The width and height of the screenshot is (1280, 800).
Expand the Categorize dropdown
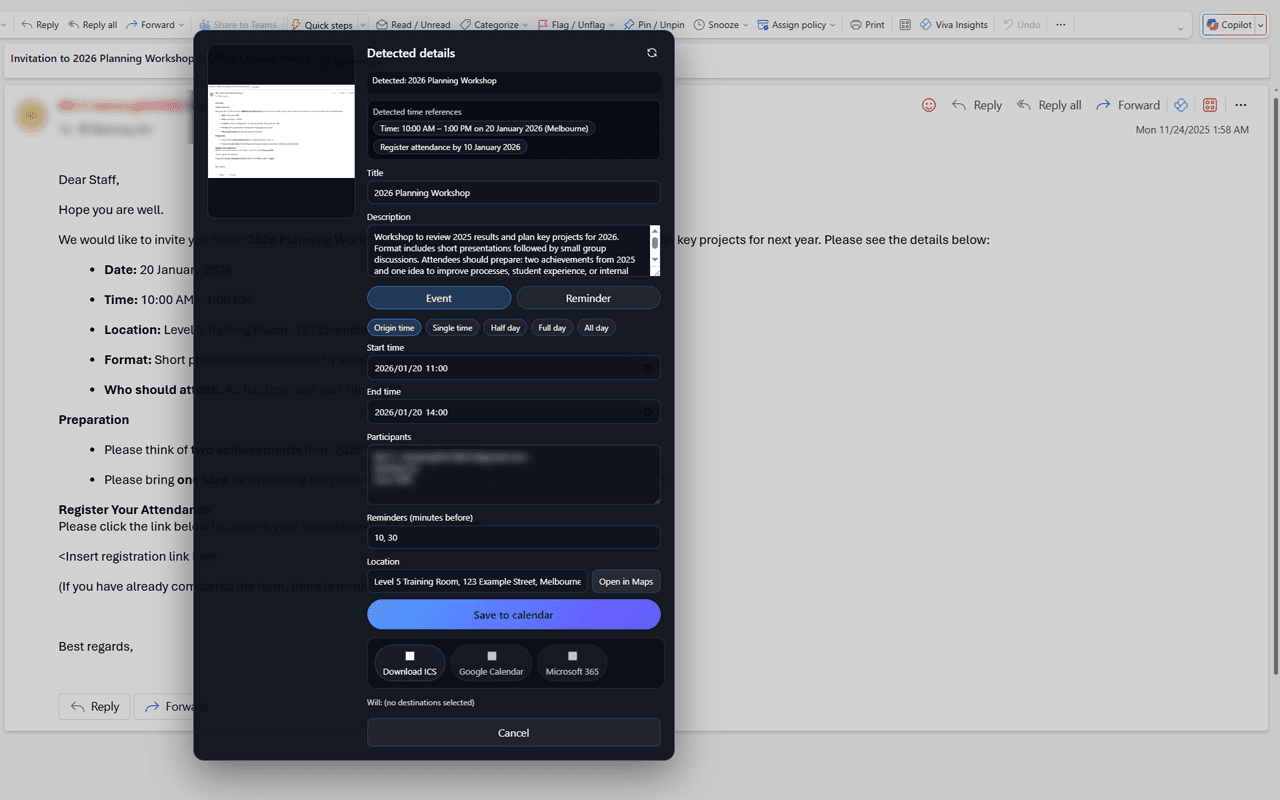(526, 25)
